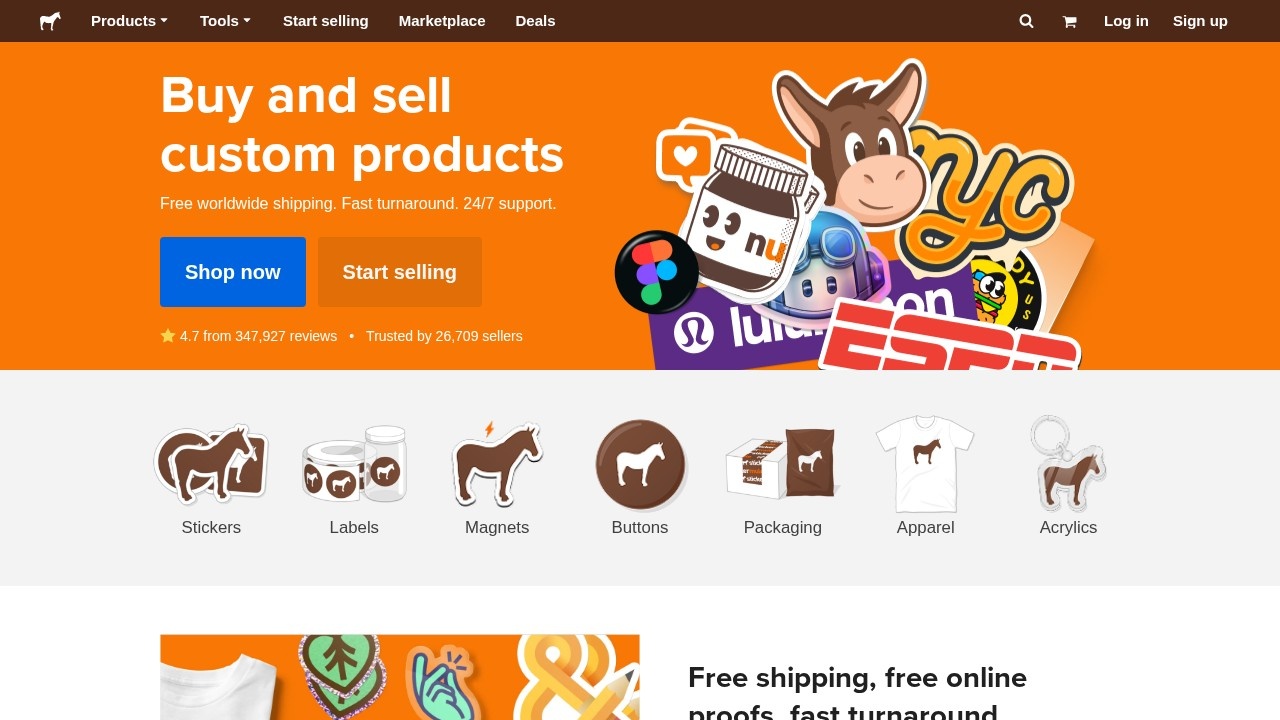This screenshot has height=720, width=1280.
Task: Open the t-shirt and stickers promo image
Action: (x=400, y=677)
